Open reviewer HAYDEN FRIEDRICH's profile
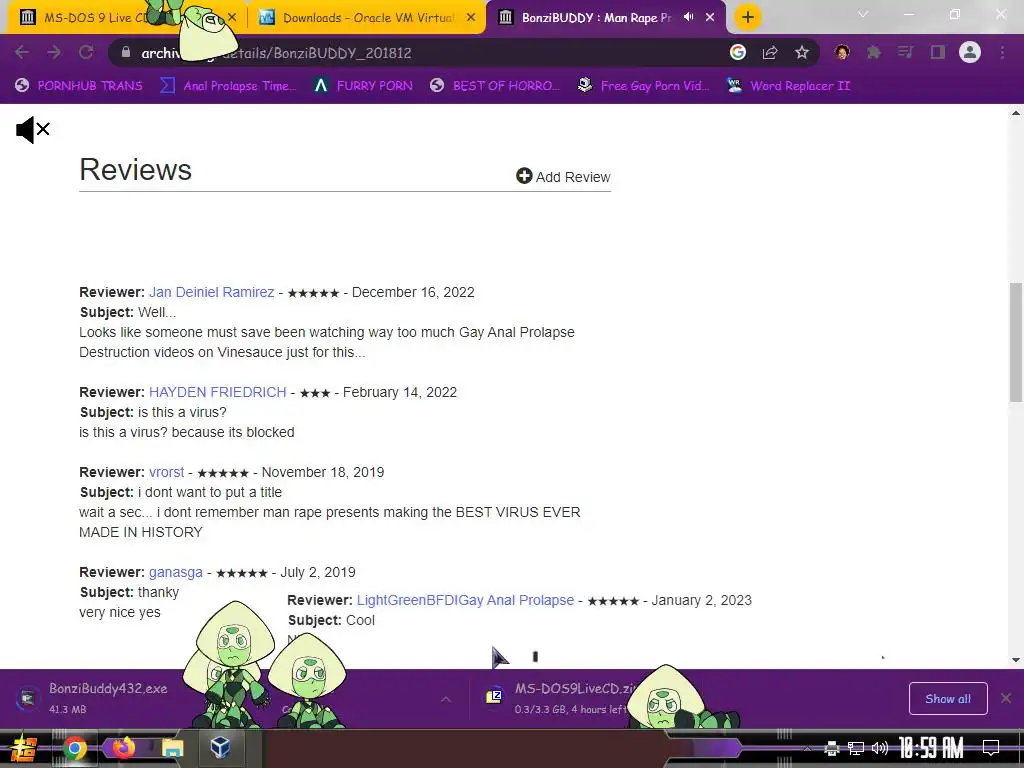This screenshot has width=1024, height=768. coord(217,392)
